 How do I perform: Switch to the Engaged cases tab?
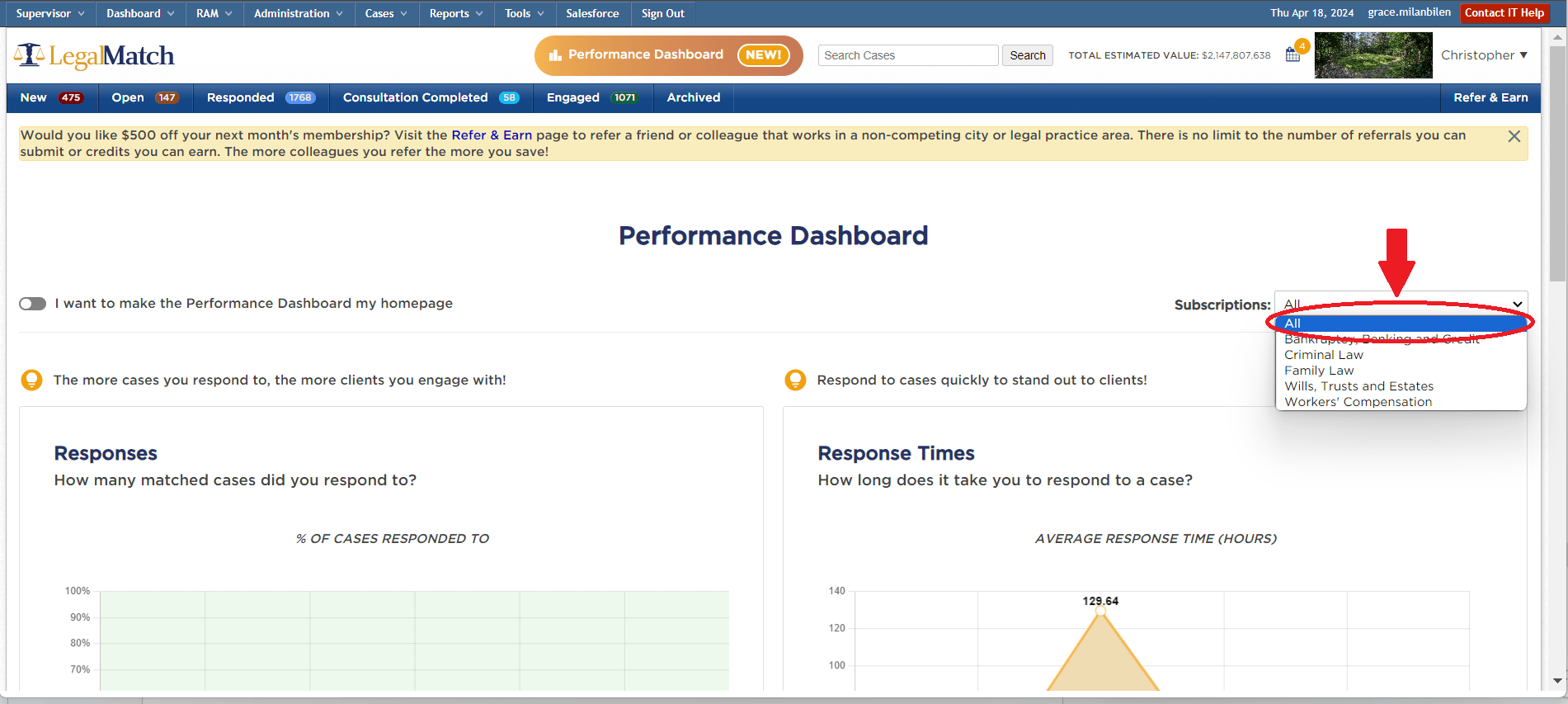click(592, 97)
